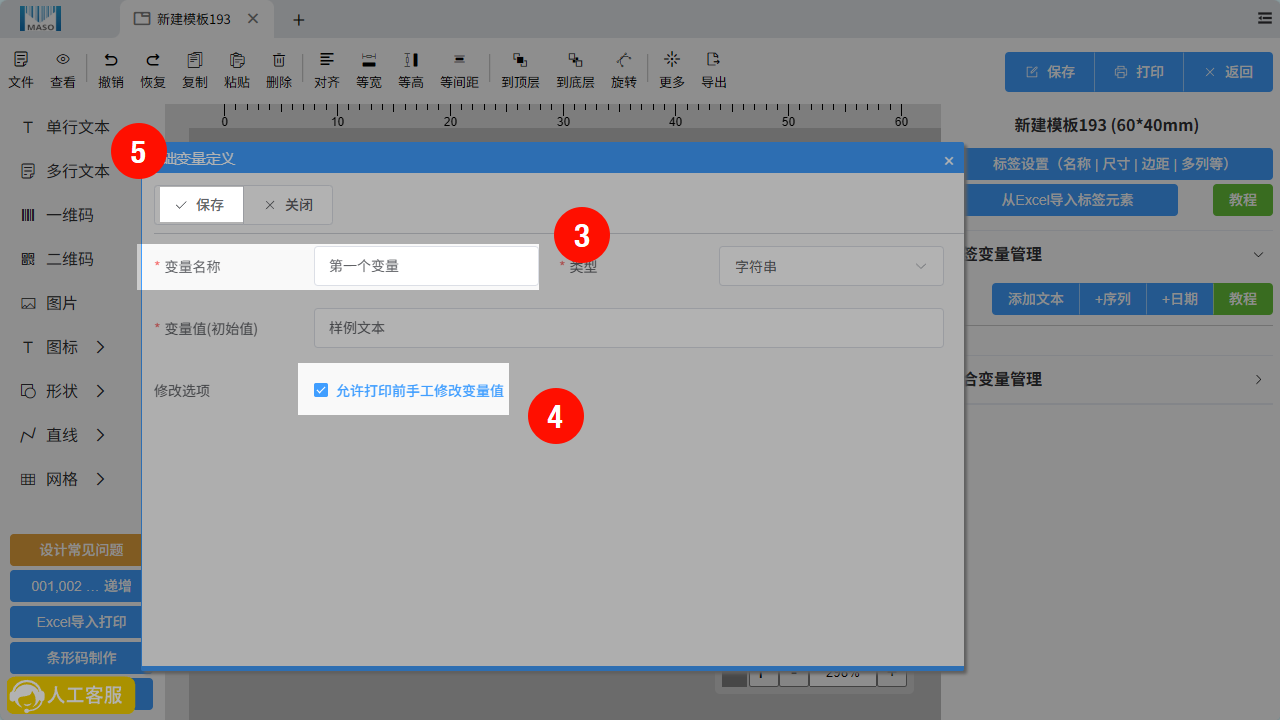The image size is (1280, 720).
Task: Add a new tab with plus icon
Action: pos(298,19)
